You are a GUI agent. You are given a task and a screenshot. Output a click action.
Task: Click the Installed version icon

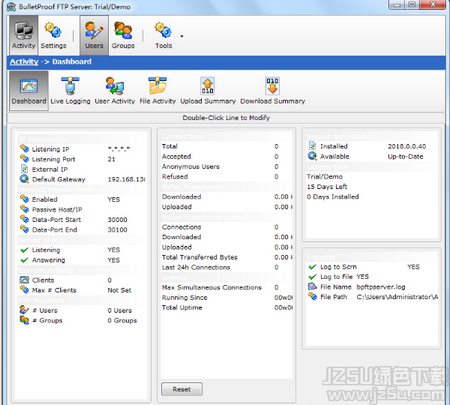coord(312,146)
